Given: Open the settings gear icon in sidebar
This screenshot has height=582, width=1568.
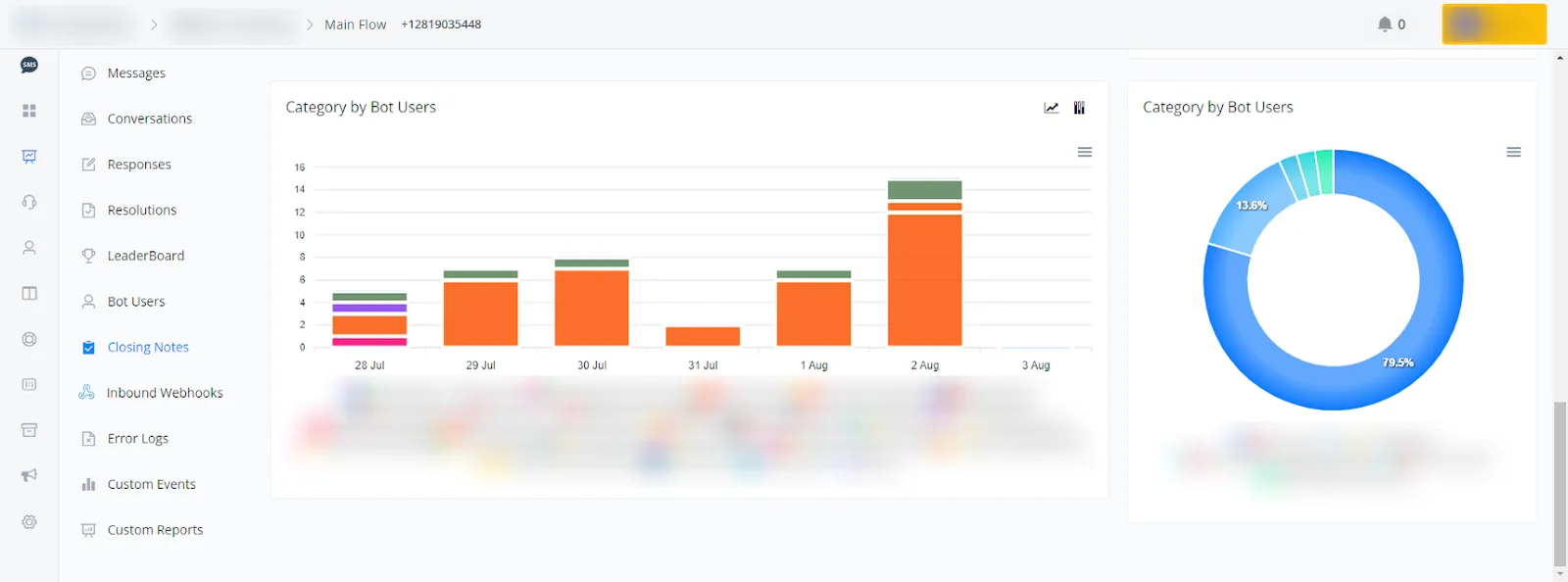Looking at the screenshot, I should point(29,522).
